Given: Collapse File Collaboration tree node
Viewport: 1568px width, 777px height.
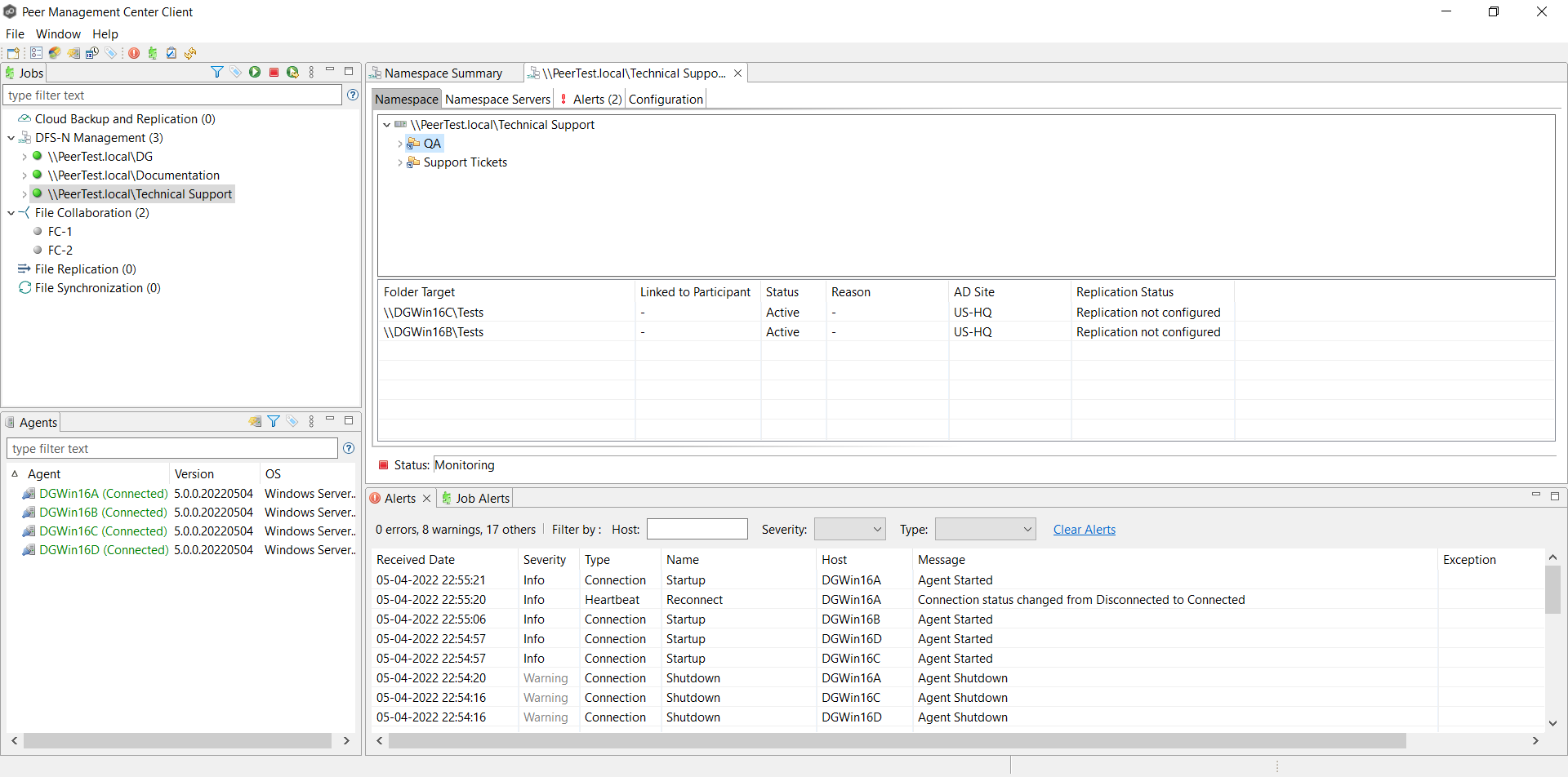Looking at the screenshot, I should click(11, 213).
